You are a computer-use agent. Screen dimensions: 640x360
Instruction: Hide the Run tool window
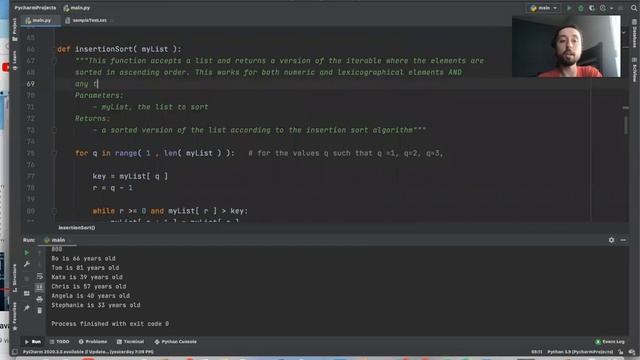point(623,240)
